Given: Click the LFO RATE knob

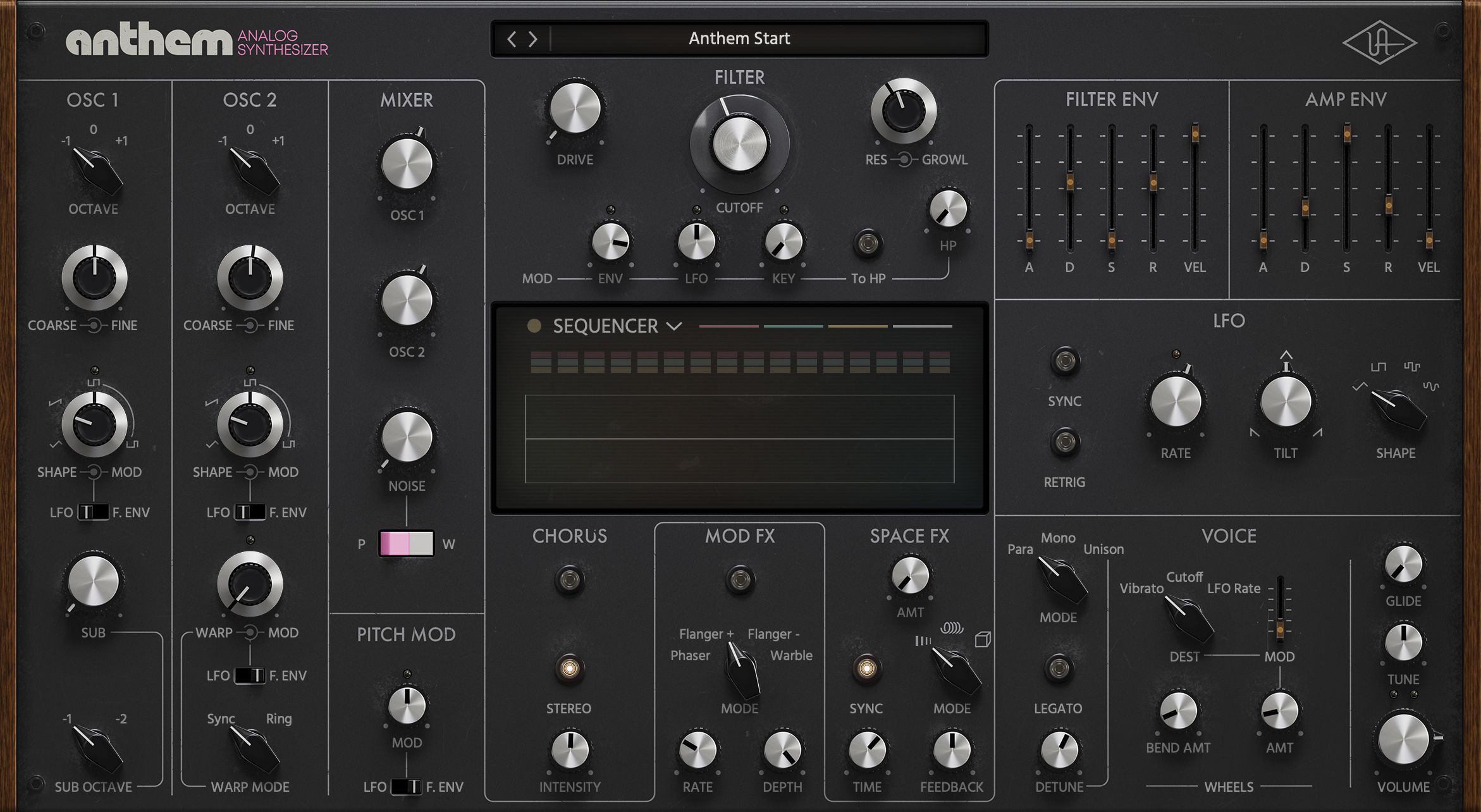Looking at the screenshot, I should tap(1176, 402).
